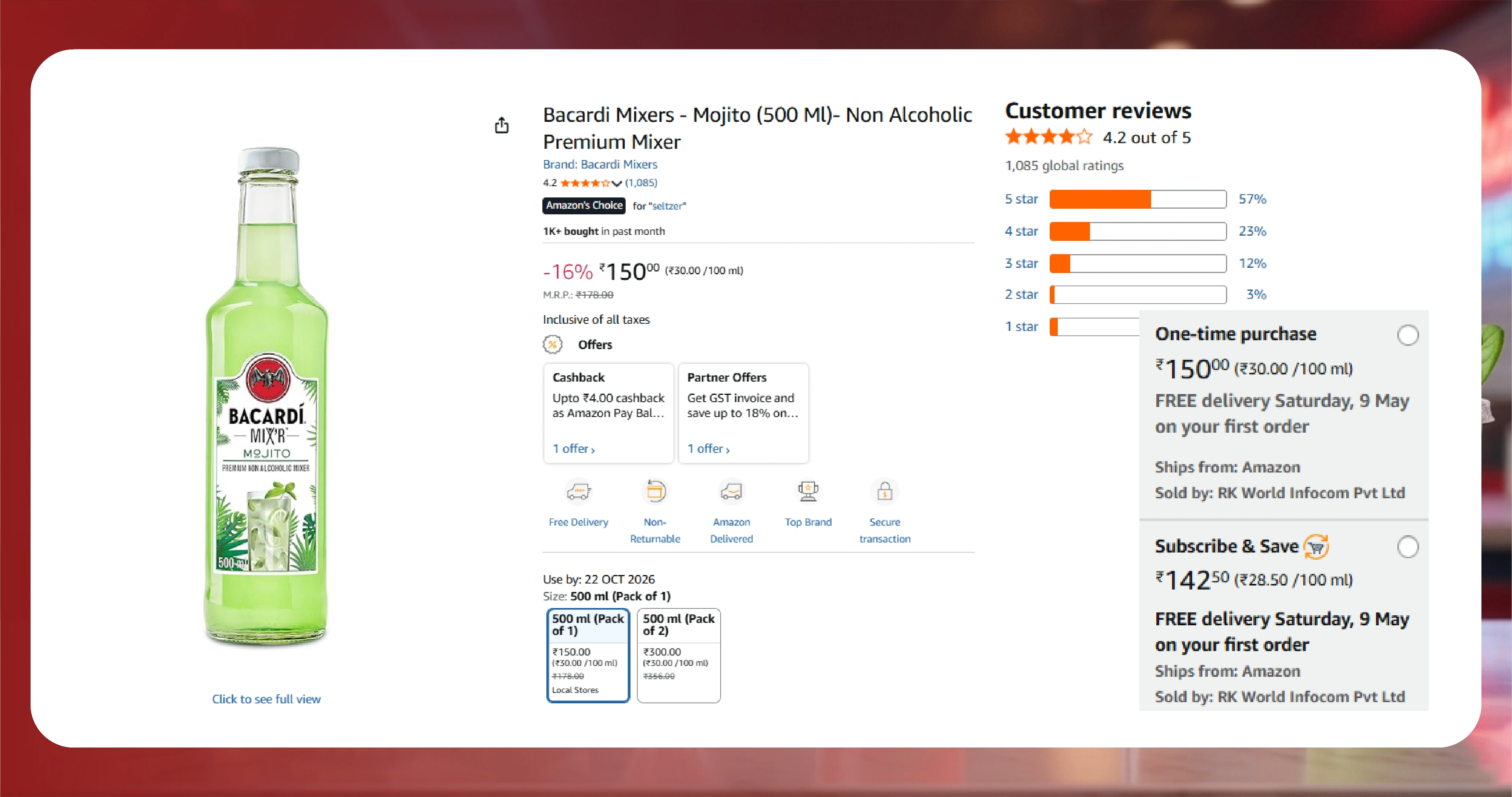Screen dimensions: 1512x797
Task: Click the 3 star filter link
Action: pyautogui.click(x=1021, y=263)
